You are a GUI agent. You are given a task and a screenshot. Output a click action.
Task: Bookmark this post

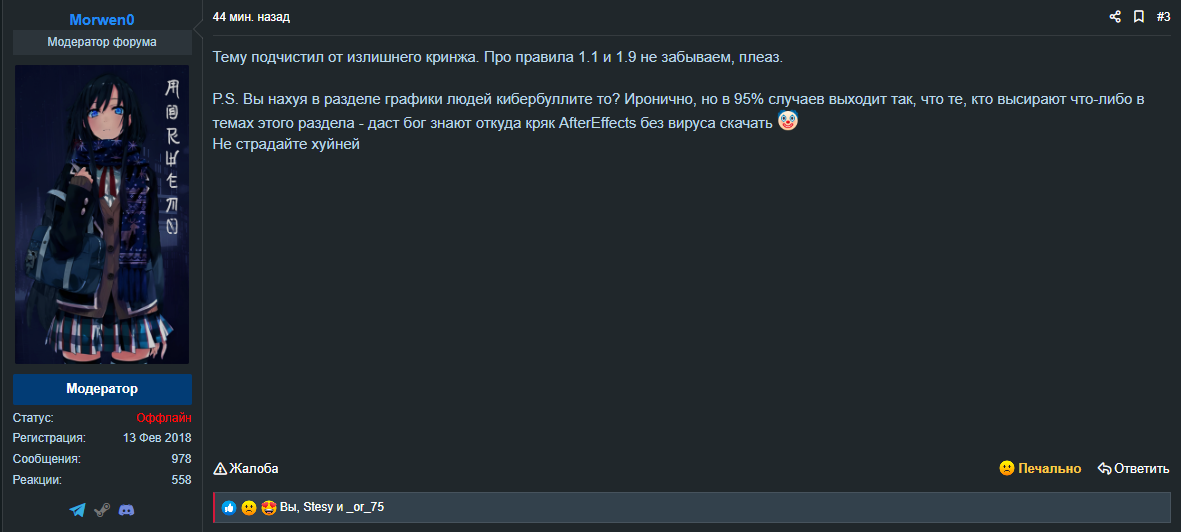click(x=1138, y=17)
